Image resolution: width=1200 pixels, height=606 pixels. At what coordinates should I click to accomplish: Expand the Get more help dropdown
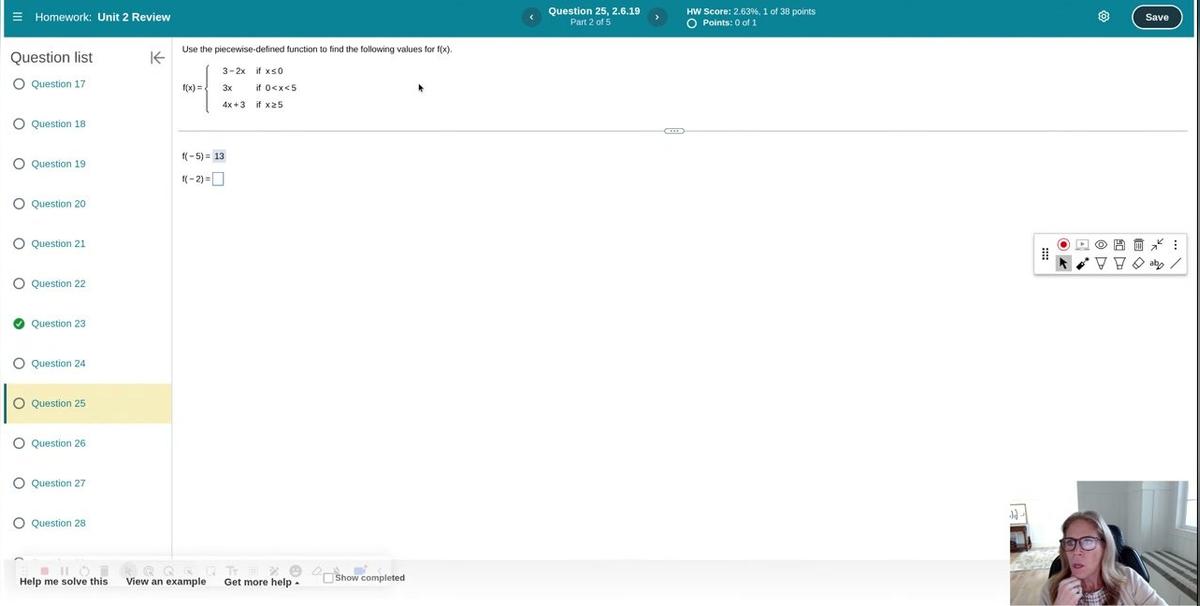click(261, 582)
